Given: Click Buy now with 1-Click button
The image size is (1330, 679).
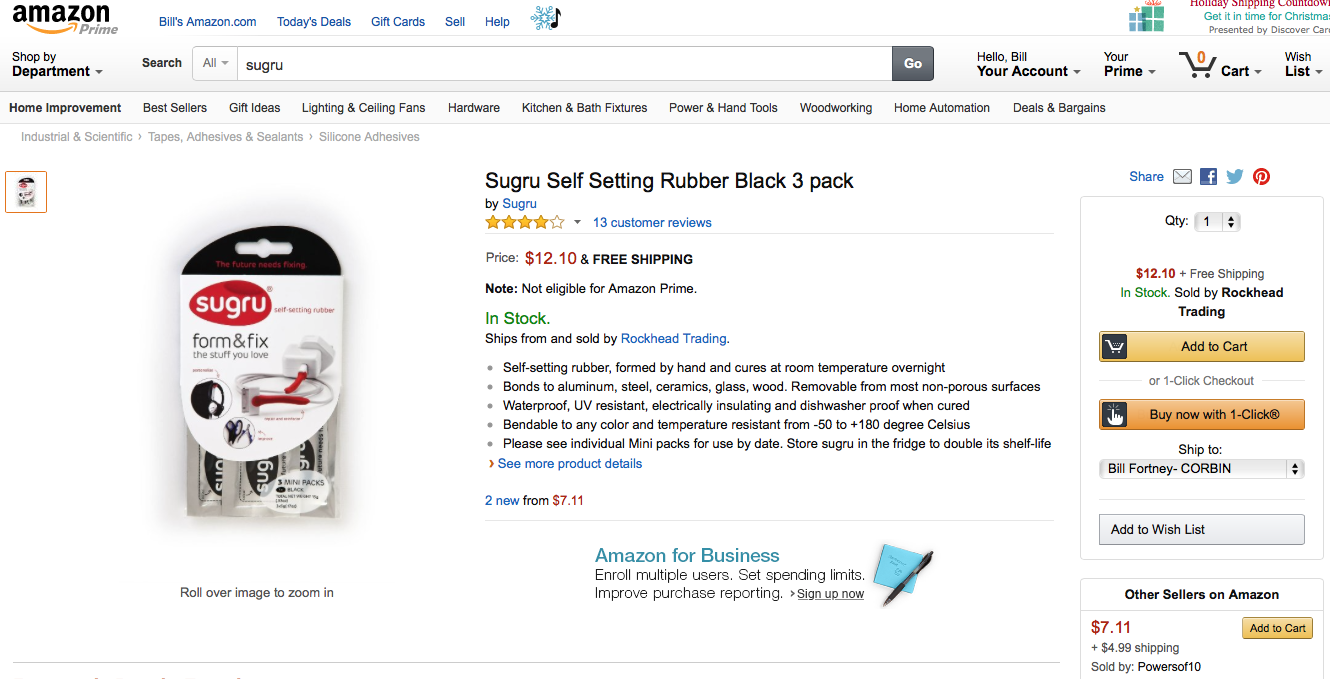Looking at the screenshot, I should pyautogui.click(x=1202, y=414).
